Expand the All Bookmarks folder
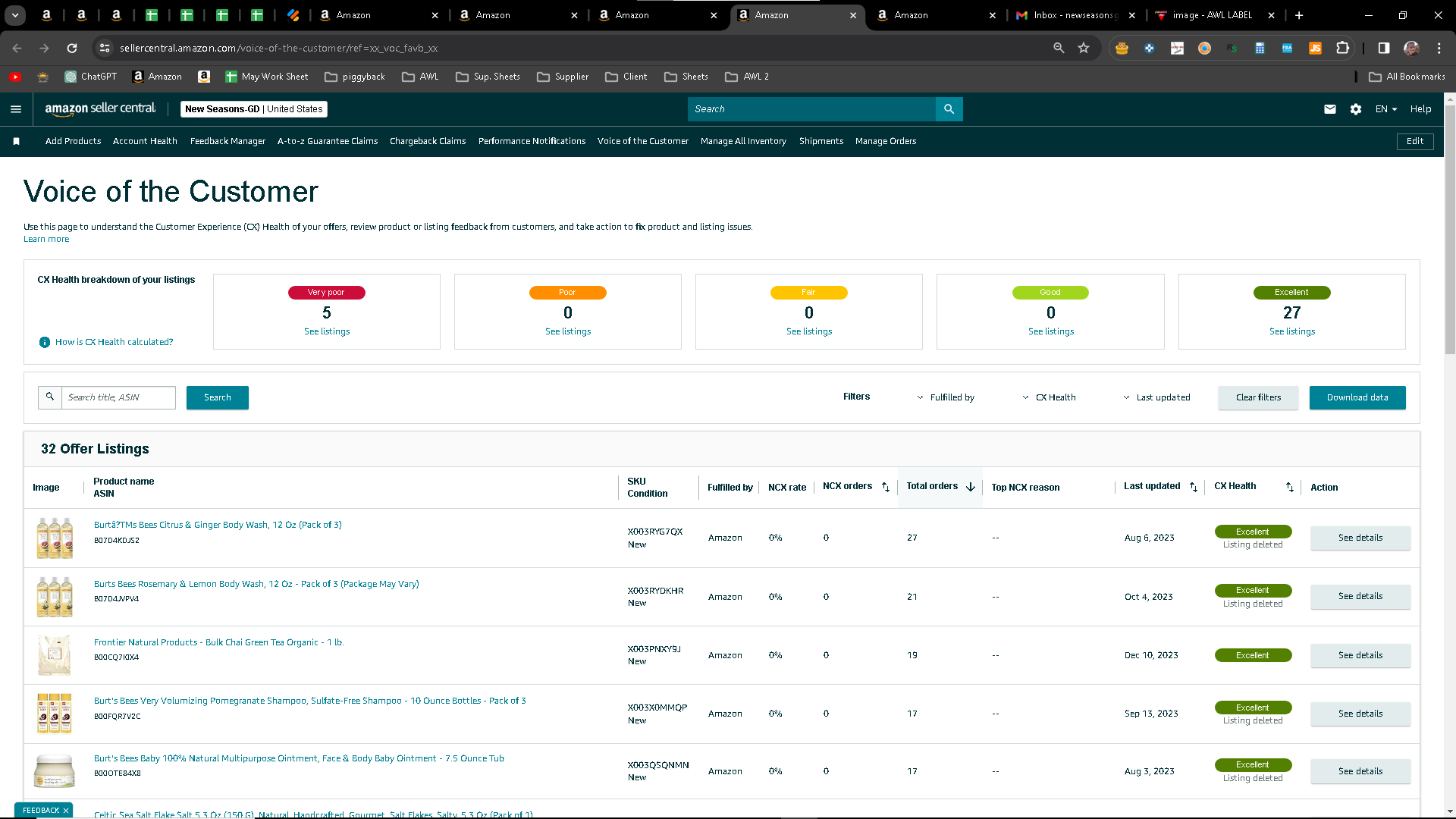 pos(1407,77)
